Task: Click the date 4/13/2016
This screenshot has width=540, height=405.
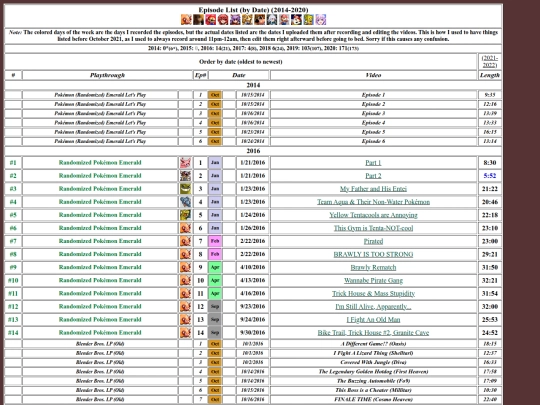Action: (x=253, y=280)
